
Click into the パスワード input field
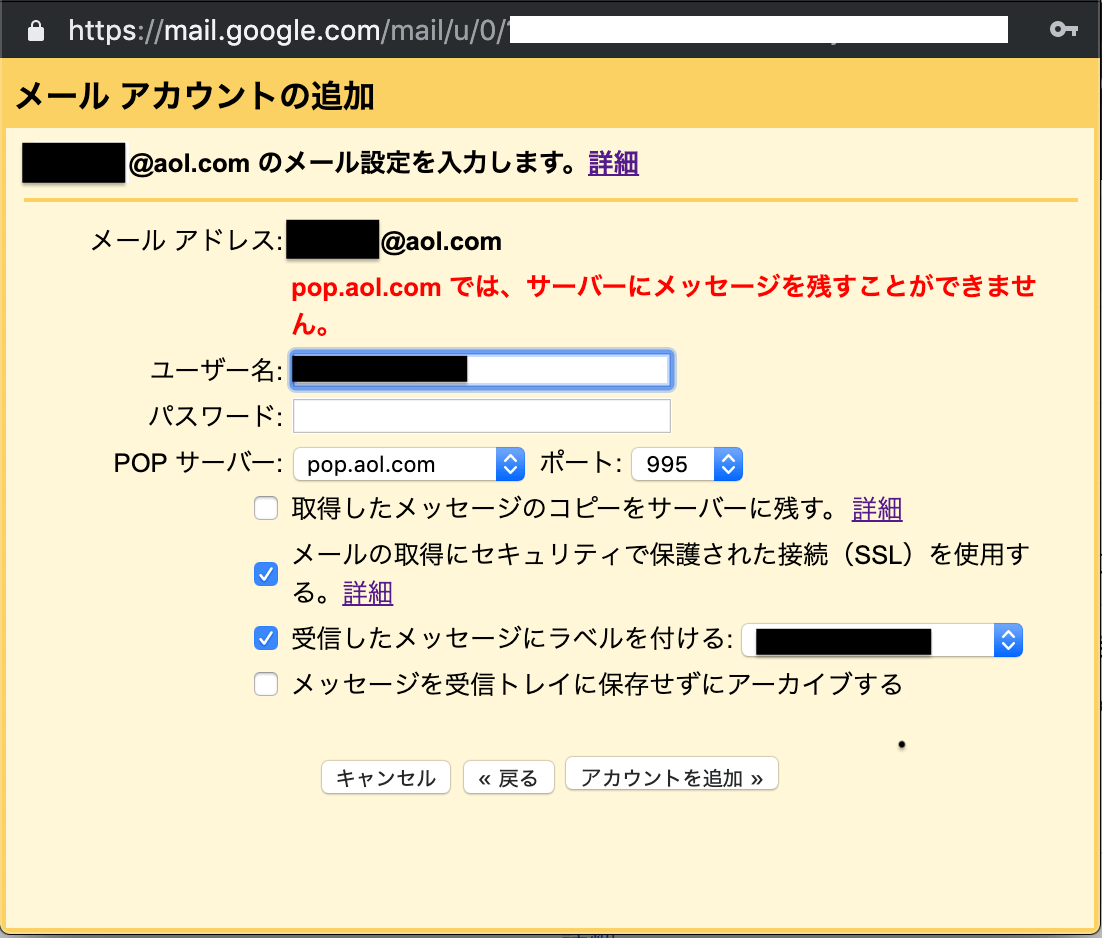tap(481, 416)
